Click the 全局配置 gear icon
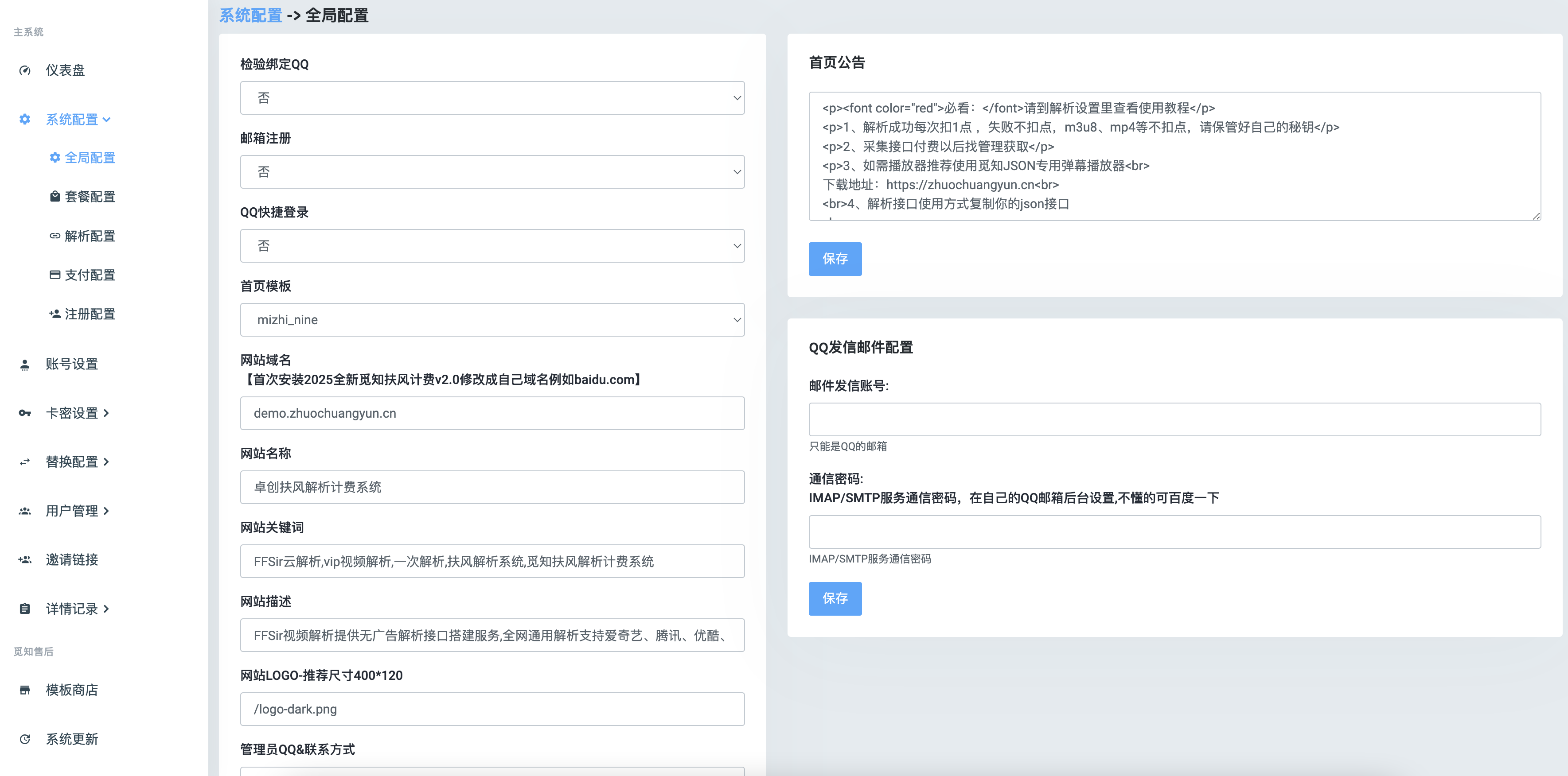The width and height of the screenshot is (1568, 776). pos(55,158)
